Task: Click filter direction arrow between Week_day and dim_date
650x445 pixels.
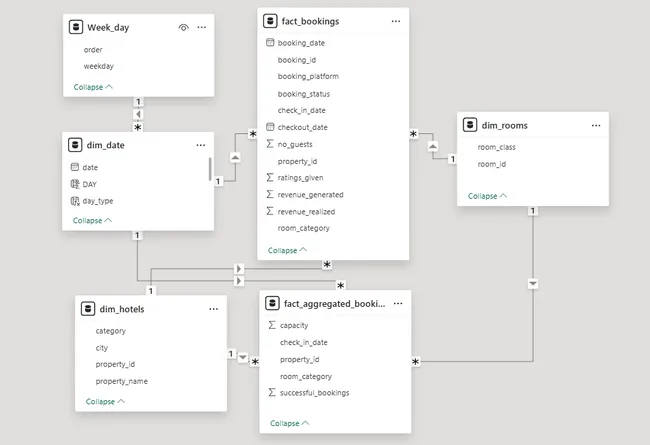Action: (x=138, y=114)
